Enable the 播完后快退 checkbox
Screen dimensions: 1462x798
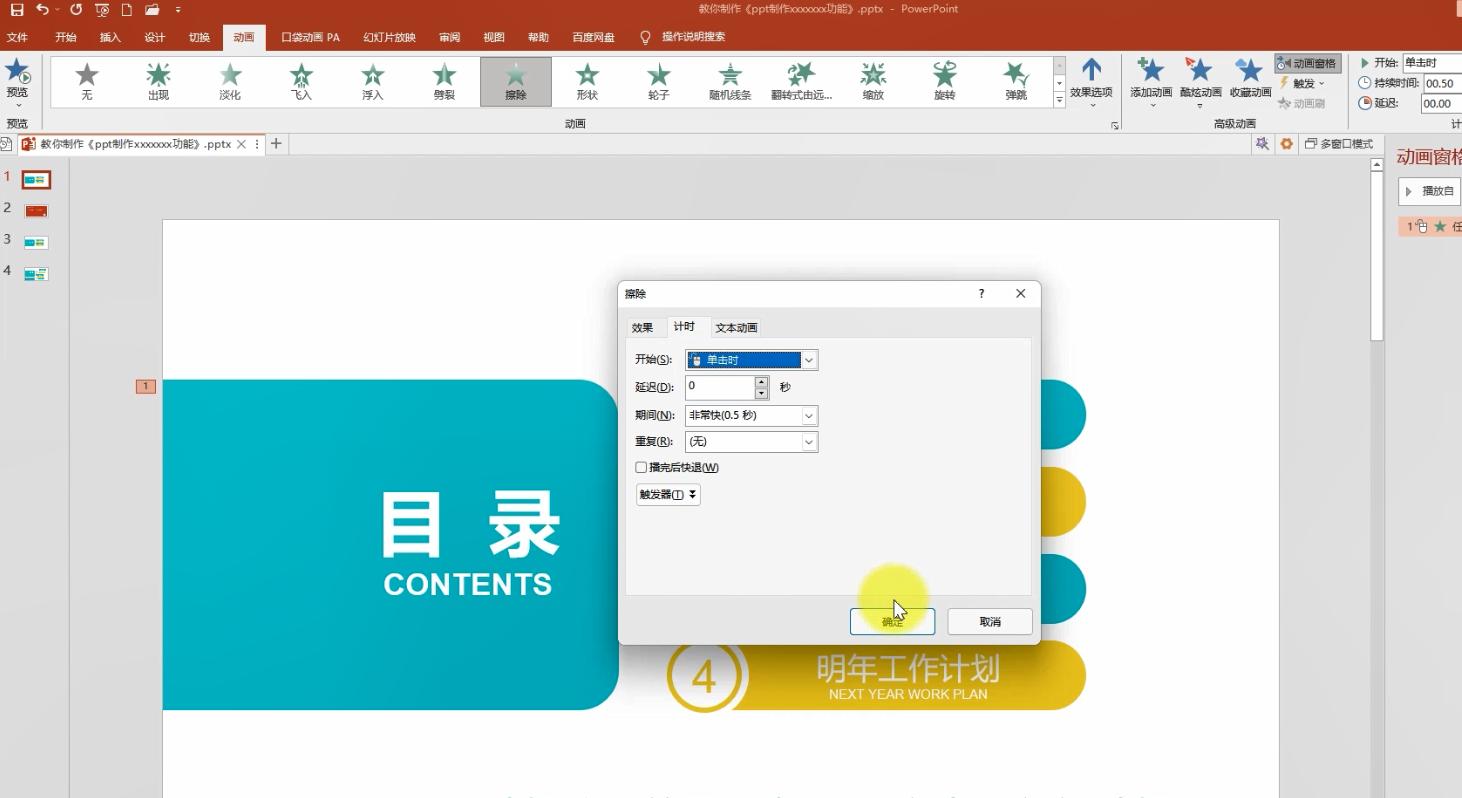[642, 467]
